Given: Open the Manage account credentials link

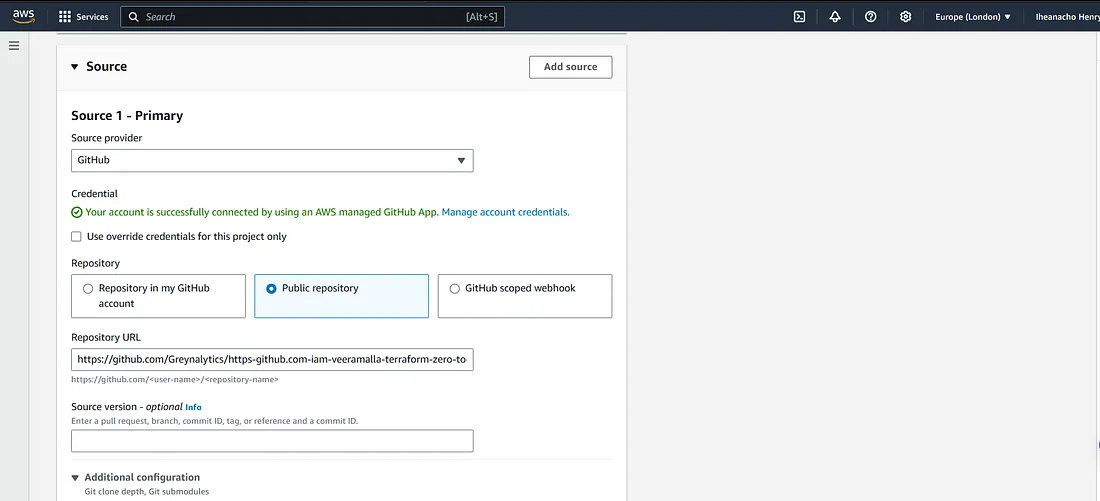Looking at the screenshot, I should coord(505,212).
